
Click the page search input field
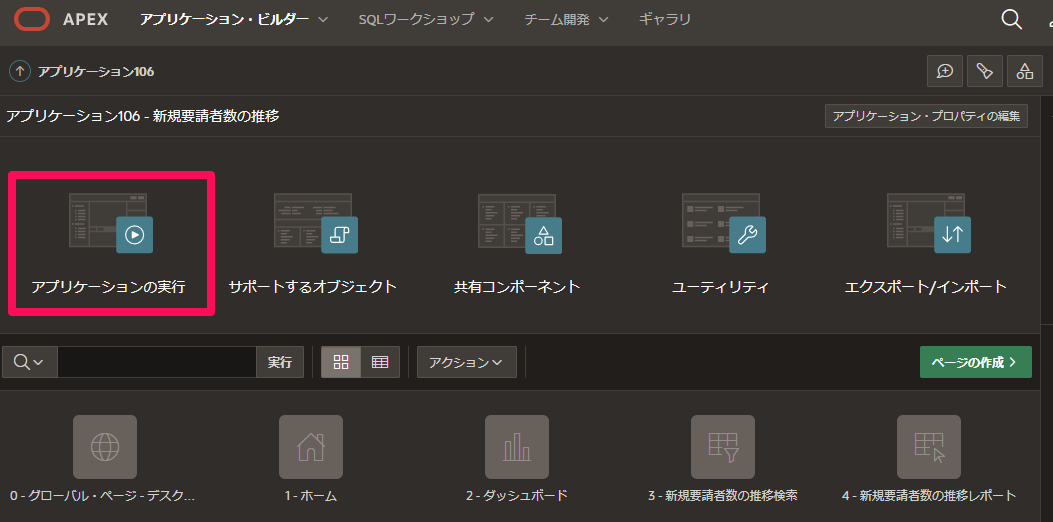(156, 362)
